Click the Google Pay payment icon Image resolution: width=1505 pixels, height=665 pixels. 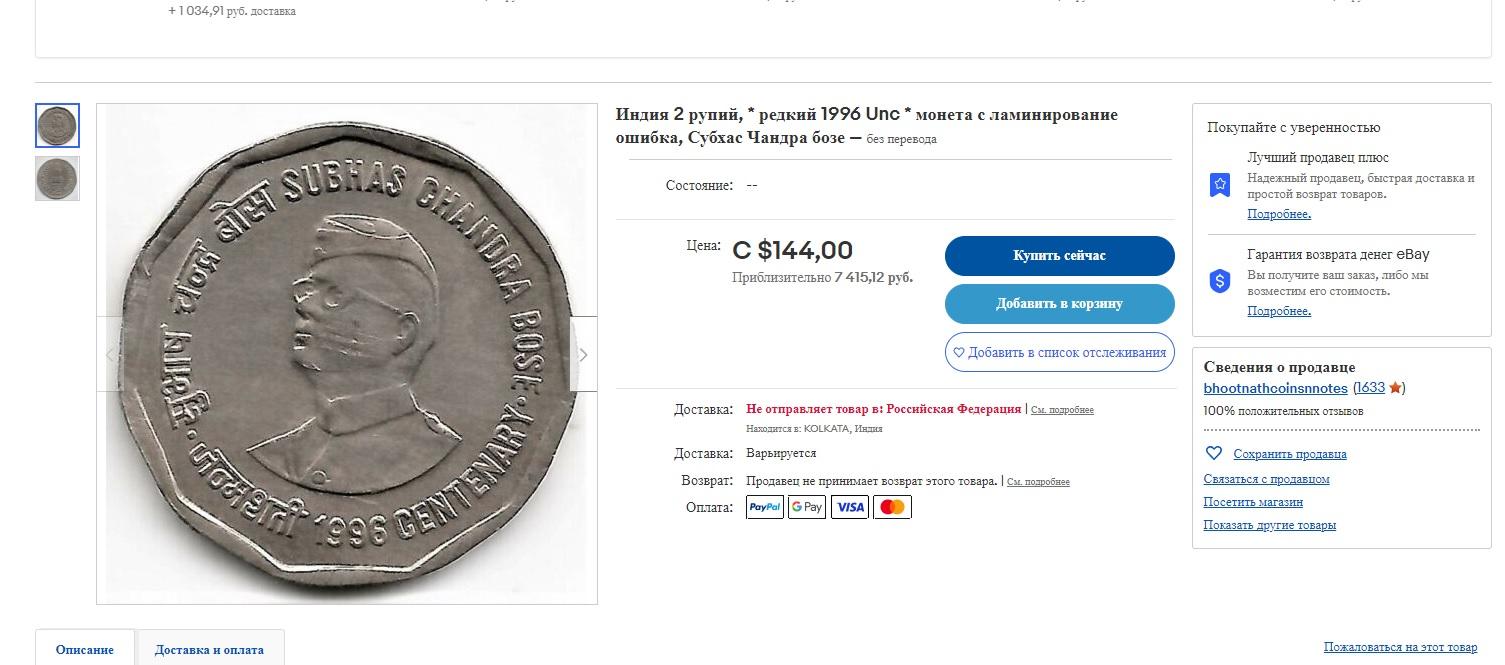click(x=807, y=508)
